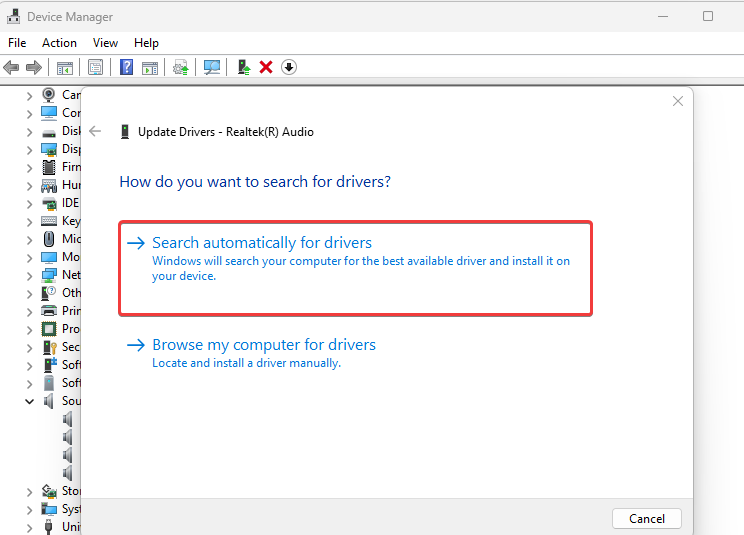744x535 pixels.
Task: Collapse the Sound controllers node chevron
Action: coord(29,402)
